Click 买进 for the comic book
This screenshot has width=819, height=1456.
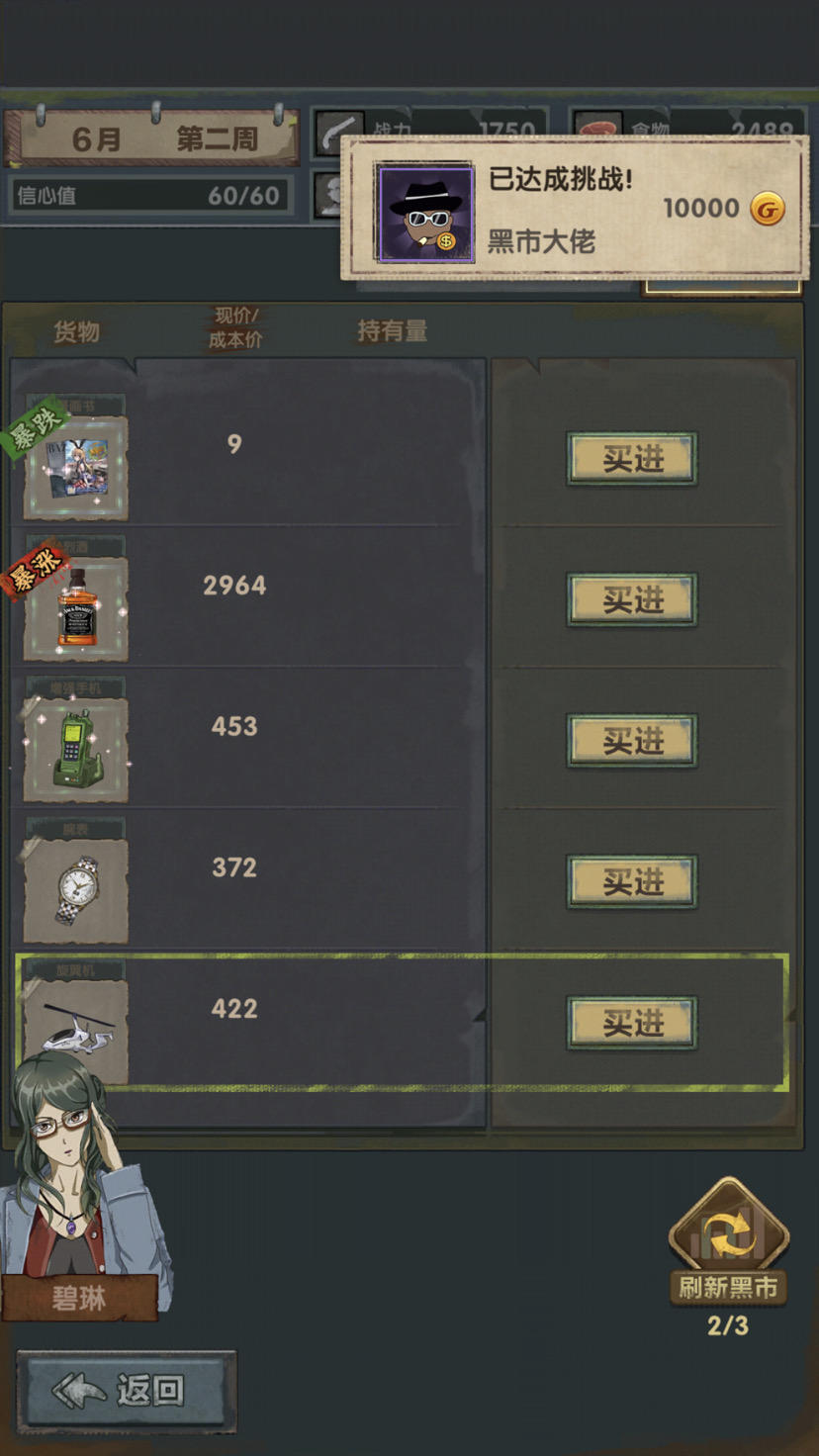click(632, 458)
